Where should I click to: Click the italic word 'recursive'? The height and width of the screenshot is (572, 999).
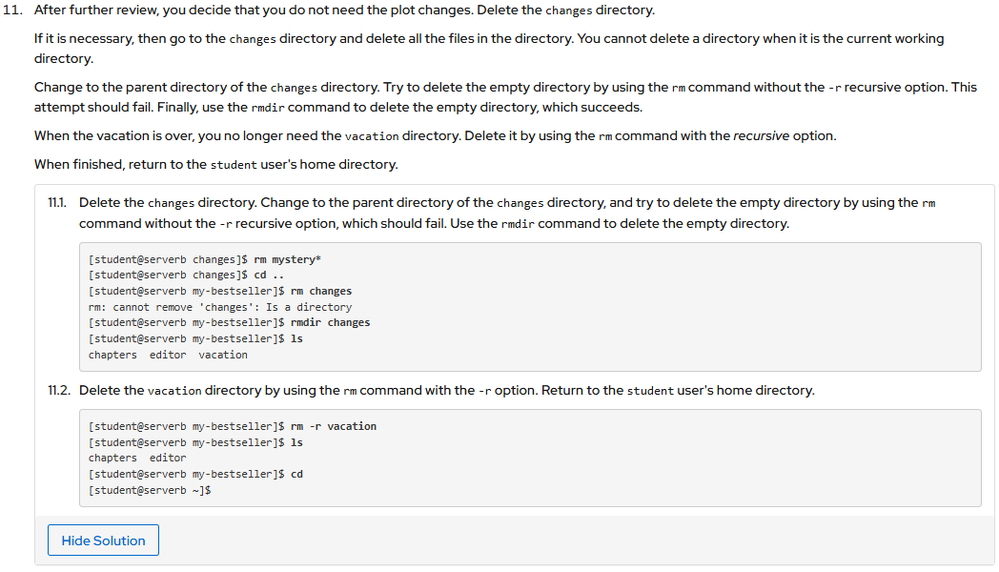point(760,136)
